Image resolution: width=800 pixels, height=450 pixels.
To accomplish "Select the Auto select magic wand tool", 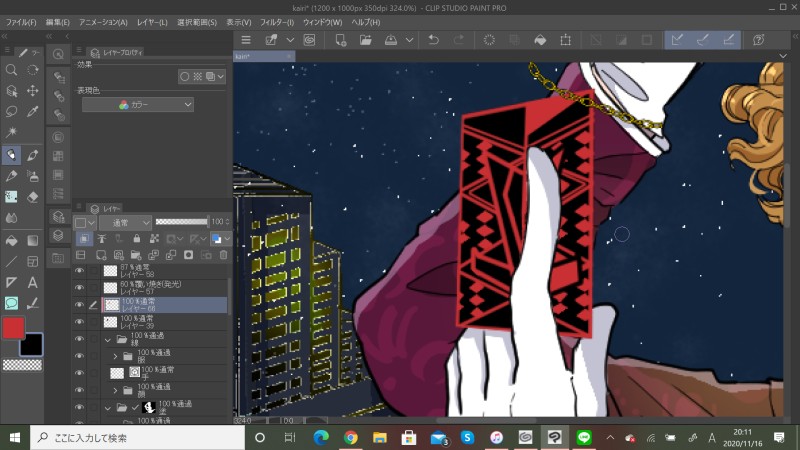I will click(11, 133).
